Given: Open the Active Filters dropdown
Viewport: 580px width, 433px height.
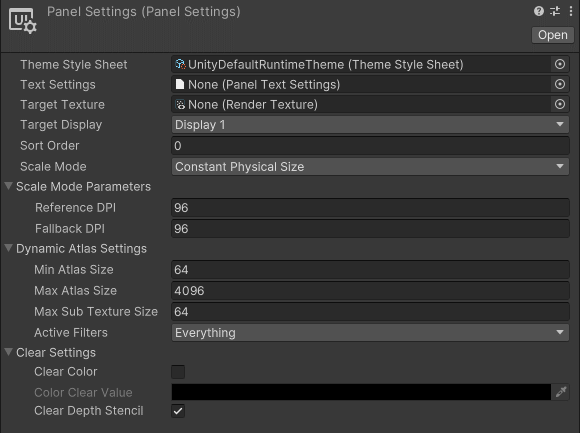Looking at the screenshot, I should (370, 333).
